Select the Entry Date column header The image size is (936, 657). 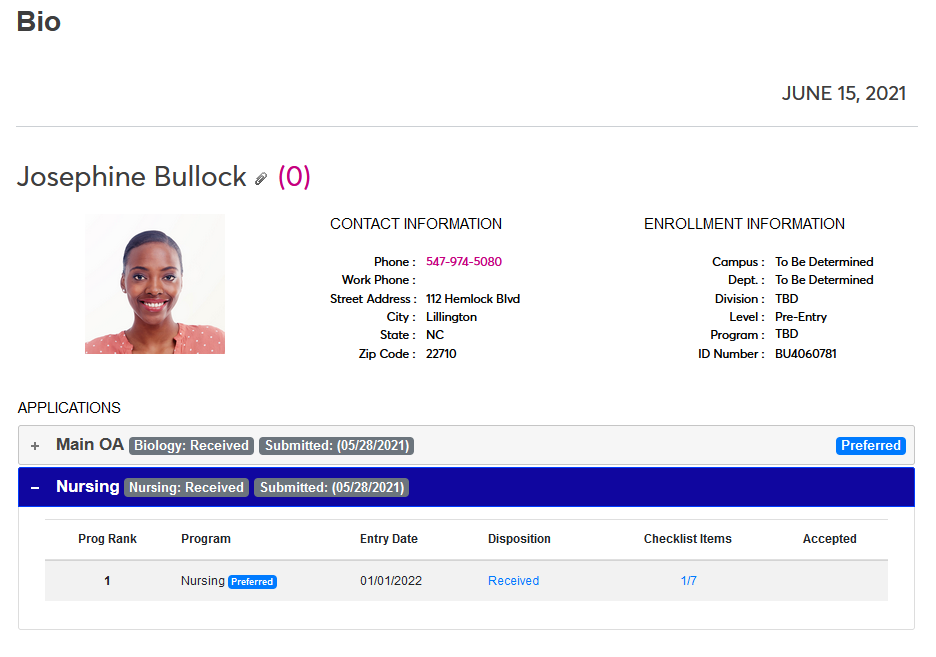(389, 538)
